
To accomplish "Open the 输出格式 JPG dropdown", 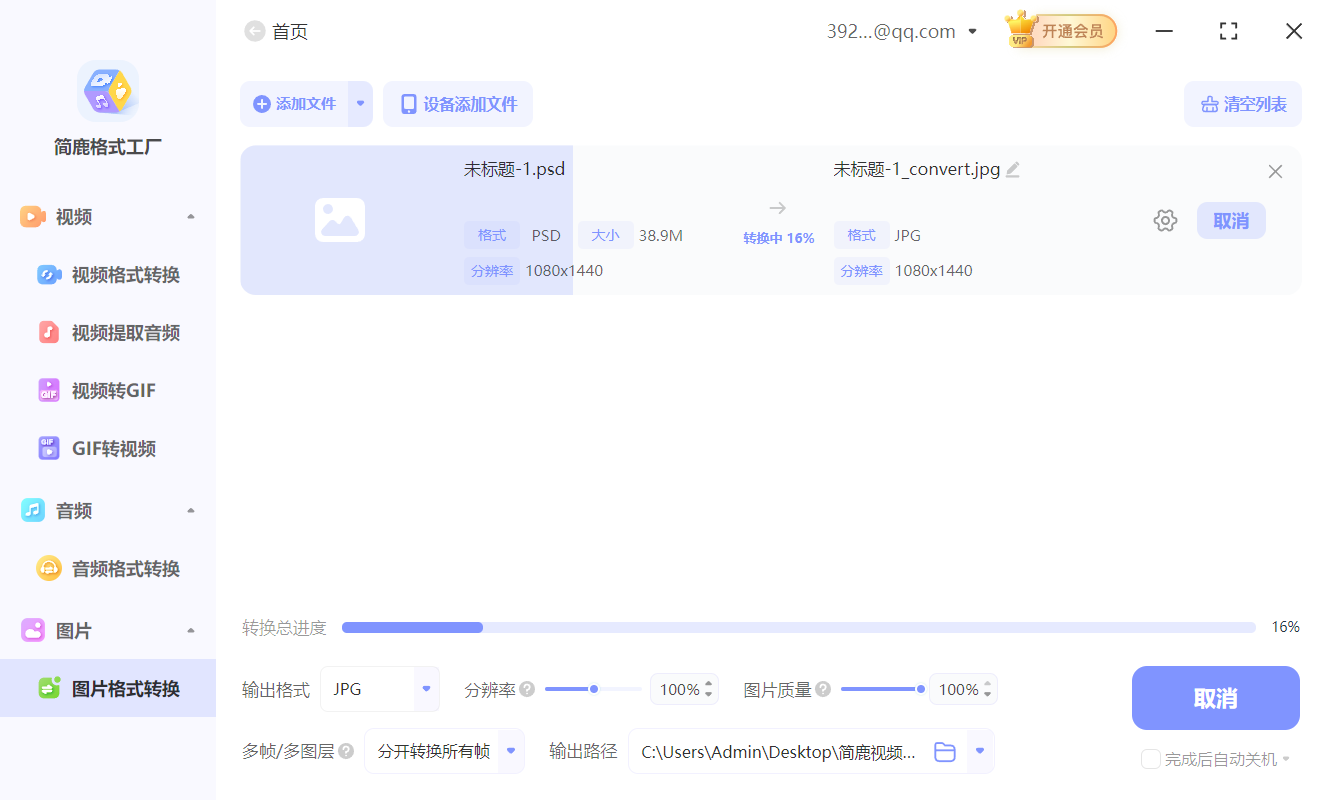I will (425, 689).
